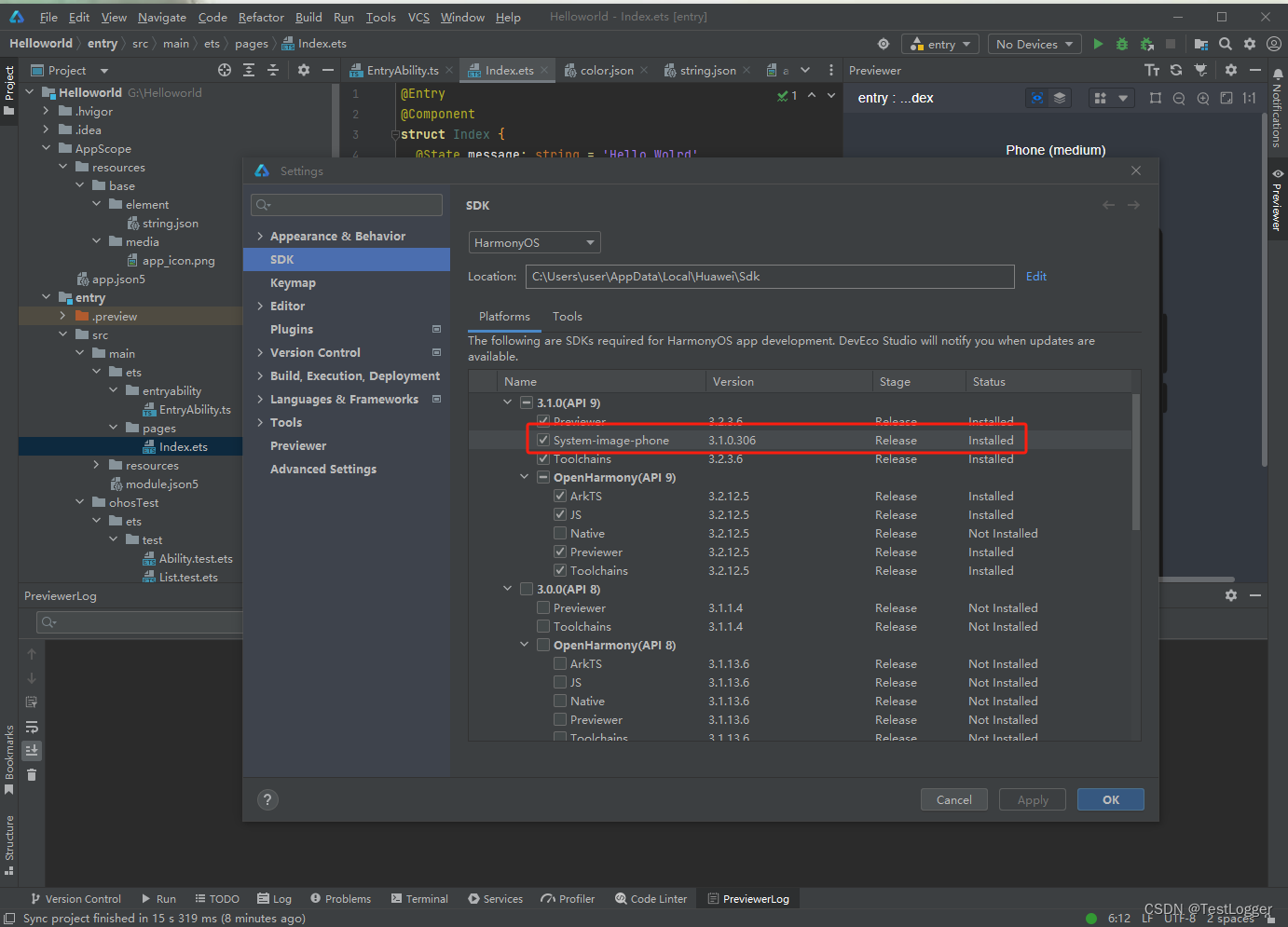Viewport: 1288px width, 927px height.
Task: Click the Previewer font size Tт icon
Action: [x=1152, y=70]
